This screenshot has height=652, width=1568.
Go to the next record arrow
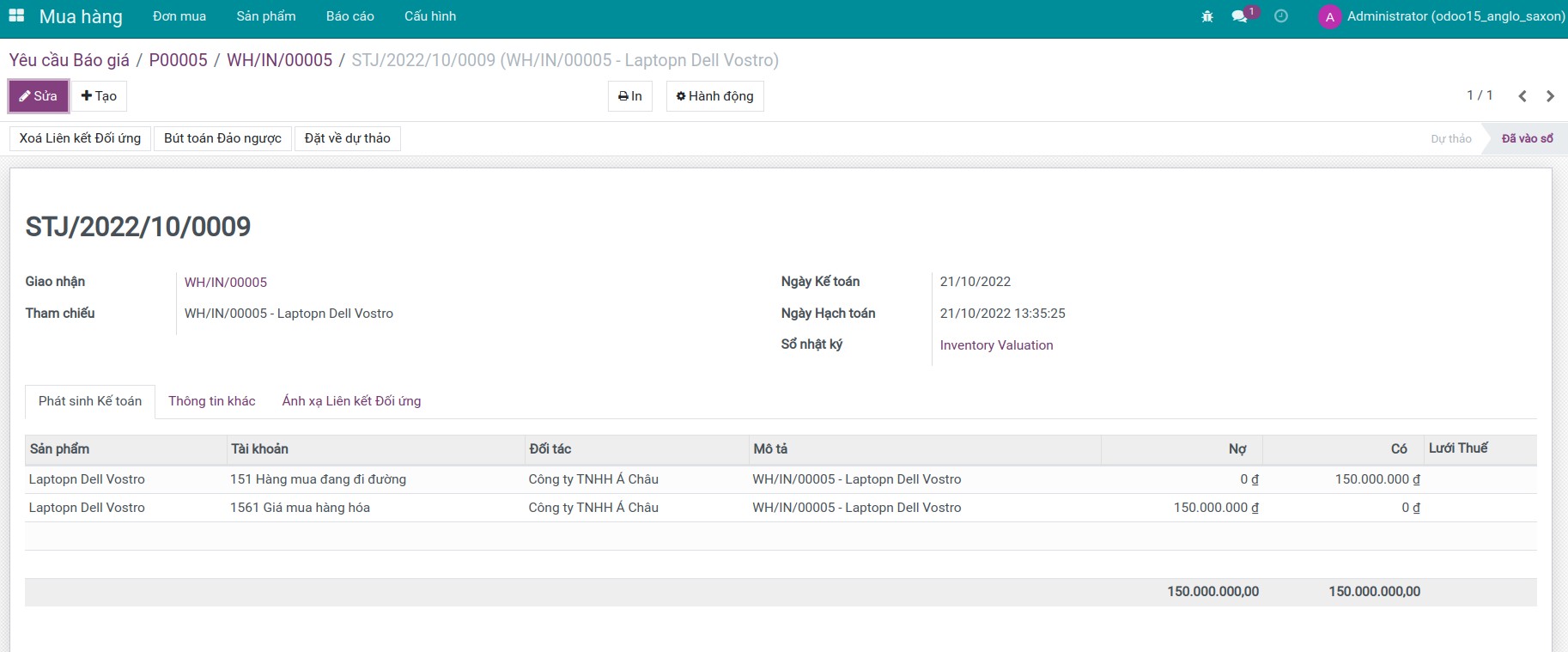[1550, 96]
